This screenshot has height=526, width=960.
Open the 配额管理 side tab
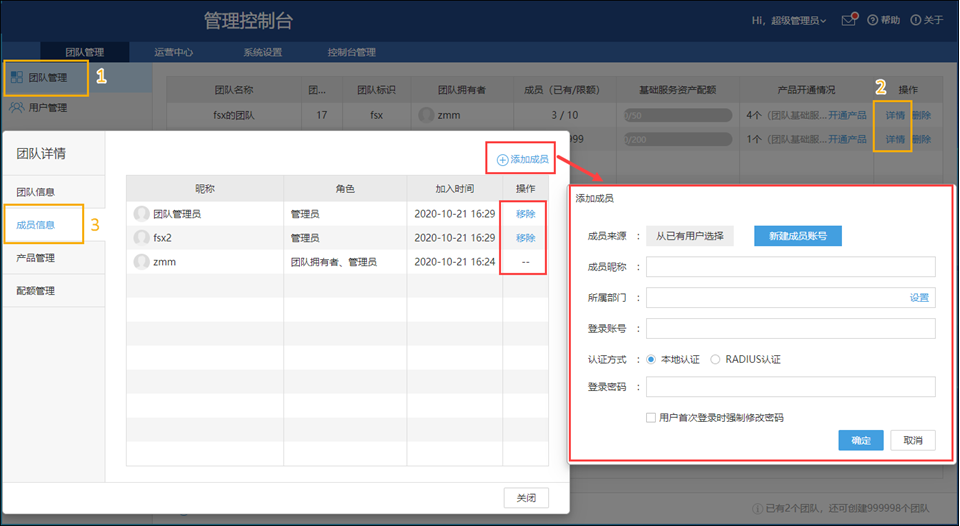[36, 291]
